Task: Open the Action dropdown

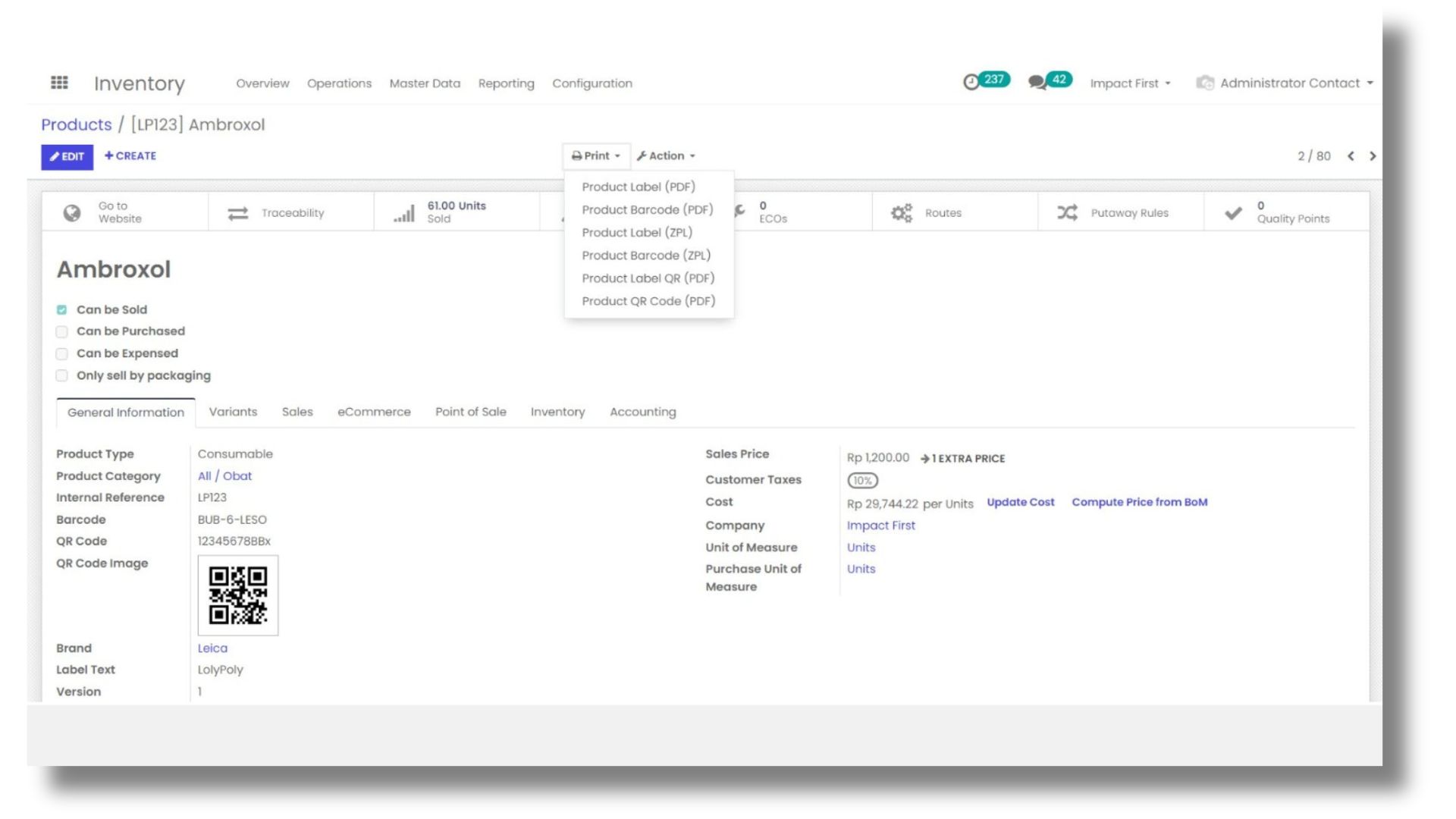Action: (666, 155)
